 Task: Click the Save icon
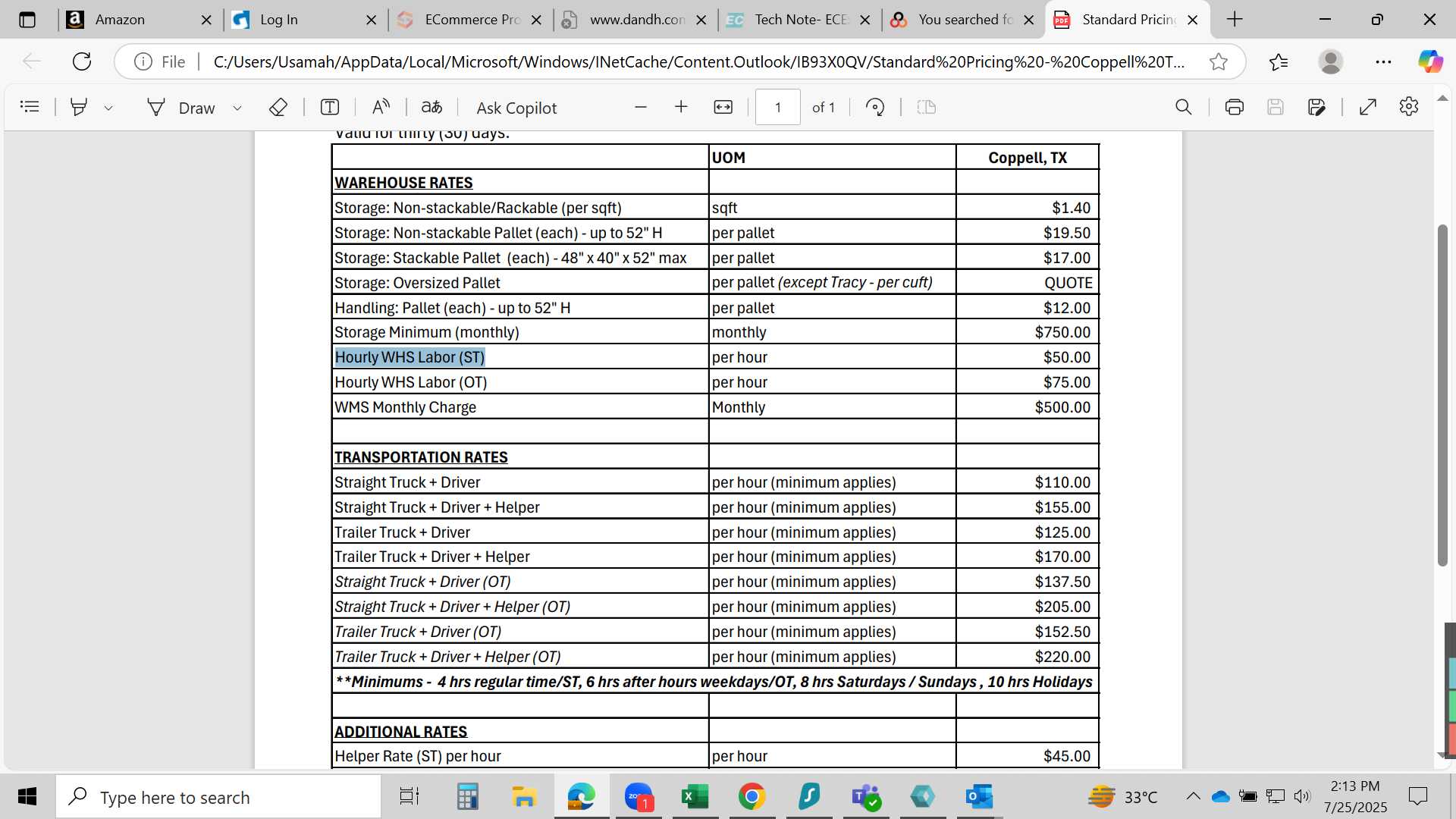click(1276, 107)
